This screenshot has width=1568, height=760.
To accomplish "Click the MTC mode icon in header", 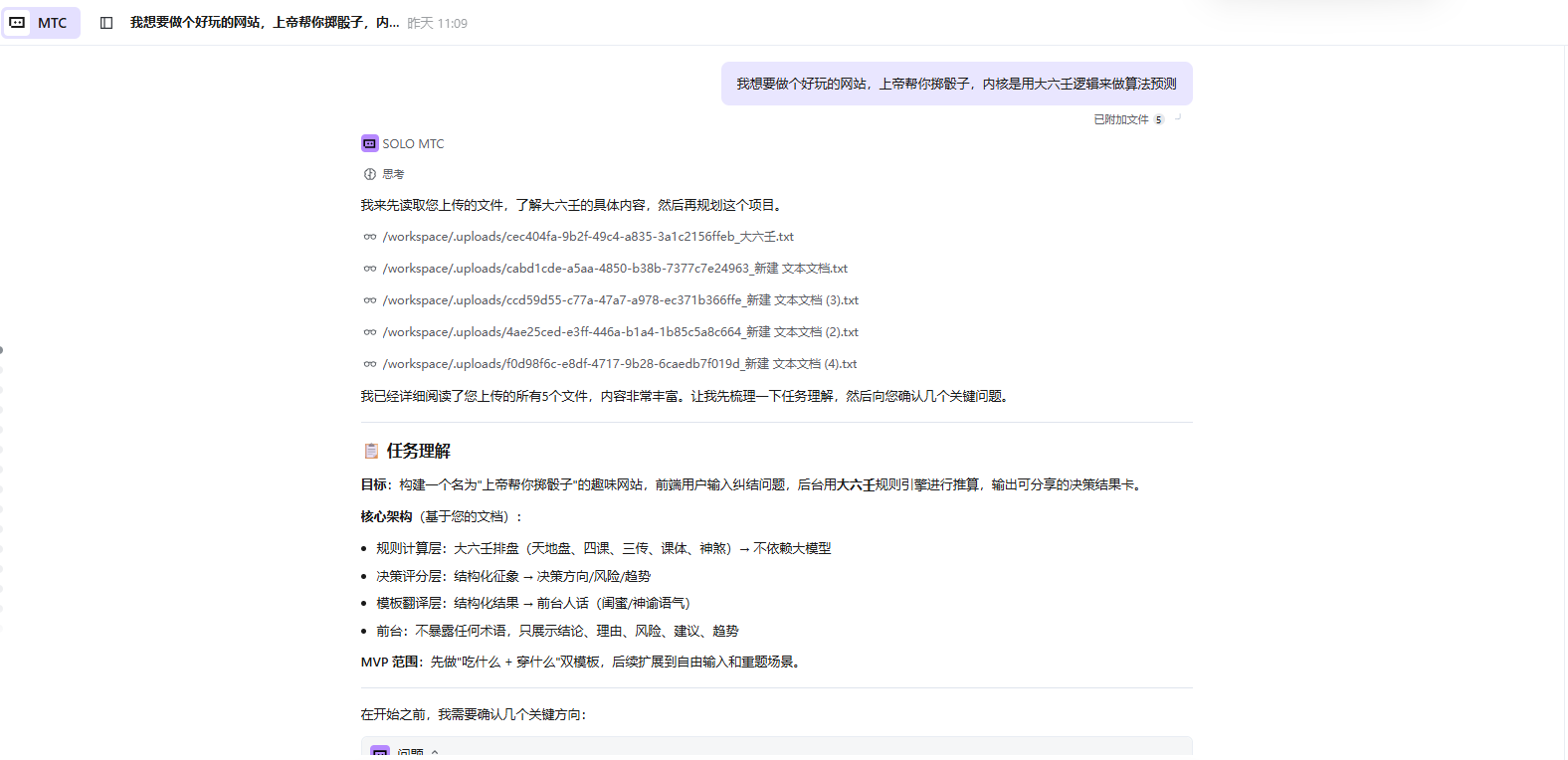I will [x=18, y=22].
